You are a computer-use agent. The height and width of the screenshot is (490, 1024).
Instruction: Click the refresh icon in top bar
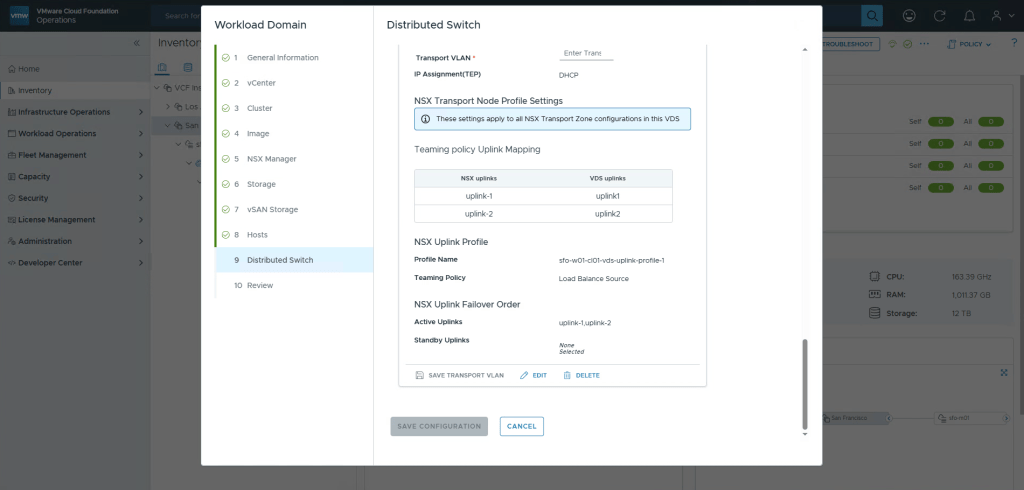point(940,16)
